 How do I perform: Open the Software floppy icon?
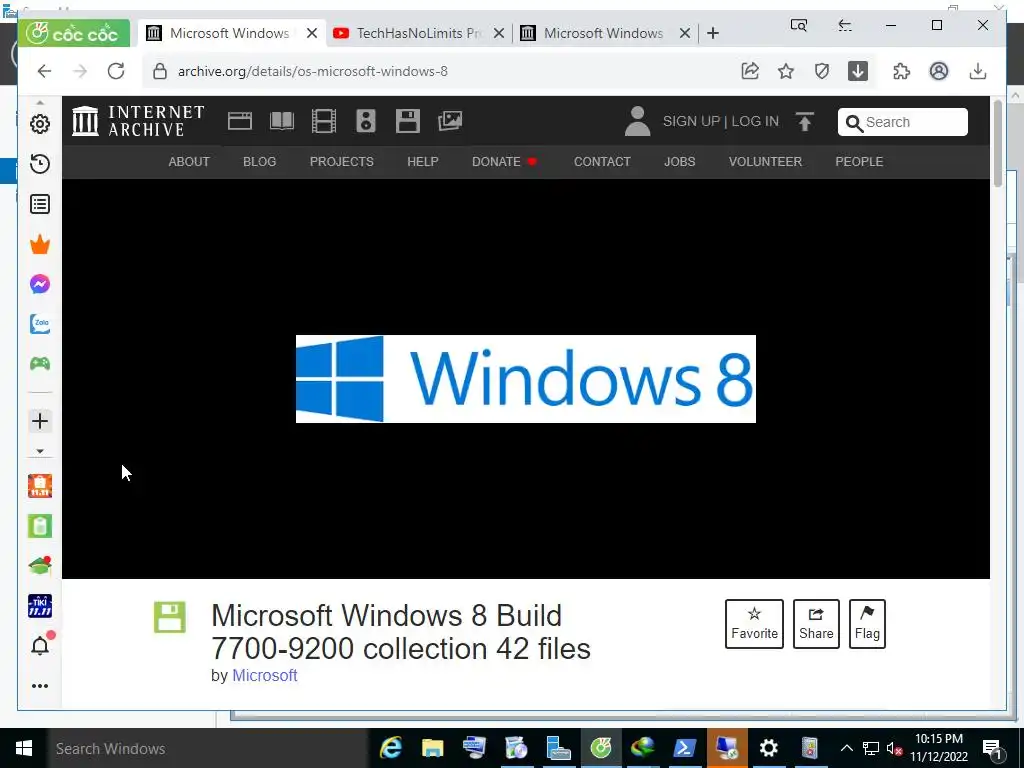408,121
